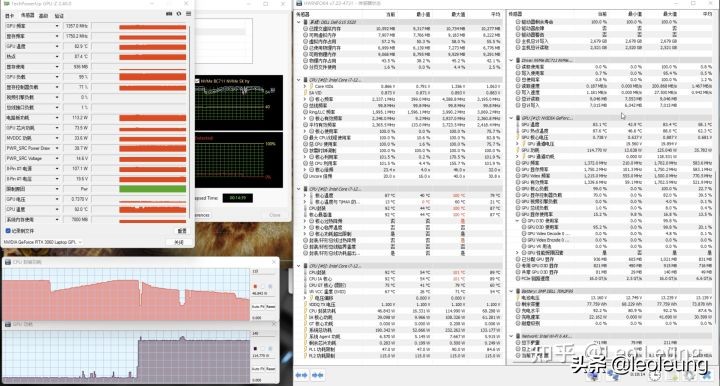Click the GPU 功耗 graph window title icon
This screenshot has width=720, height=386.
[x=8, y=324]
